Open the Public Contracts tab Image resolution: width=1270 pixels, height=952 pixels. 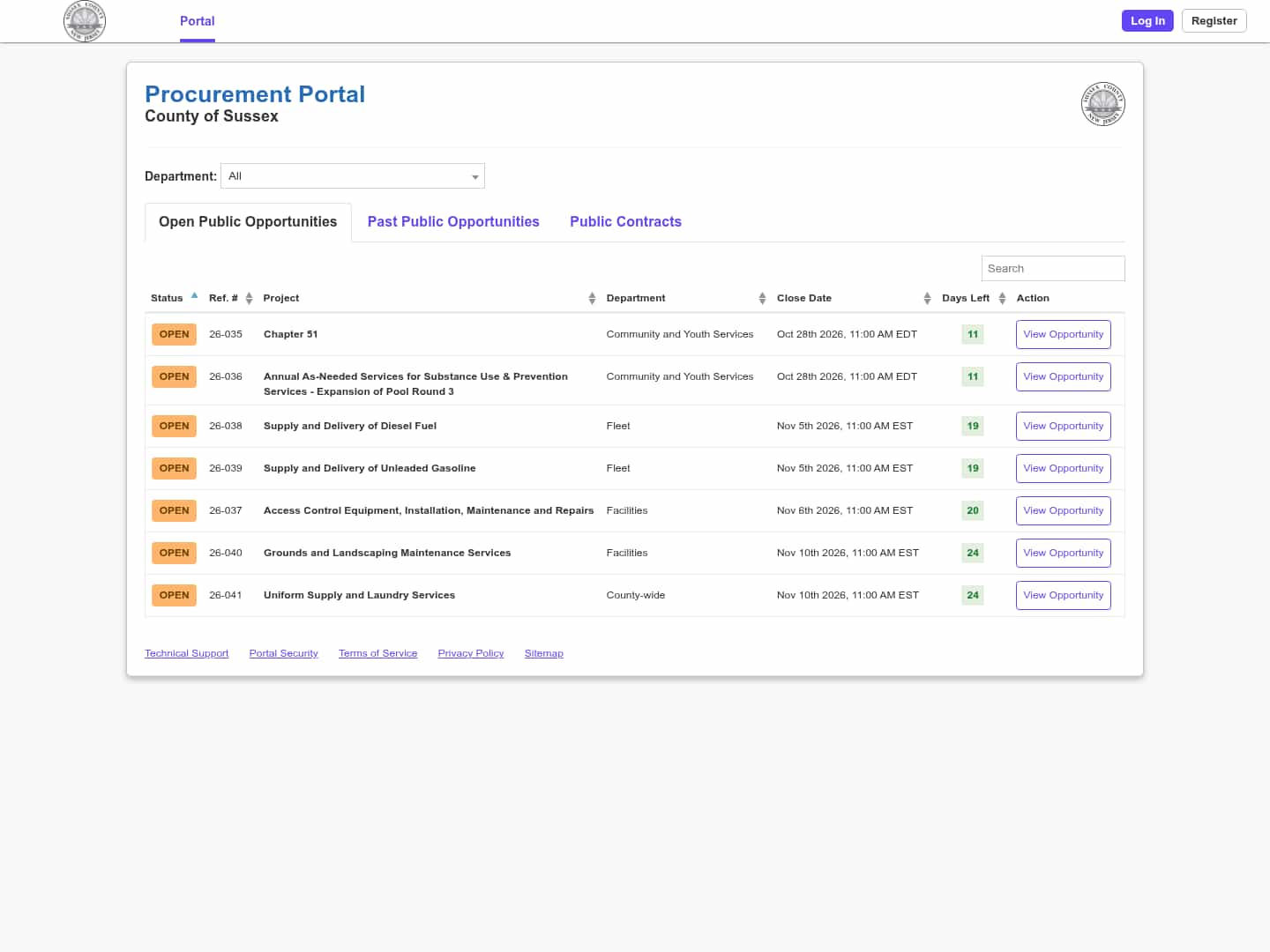625,222
